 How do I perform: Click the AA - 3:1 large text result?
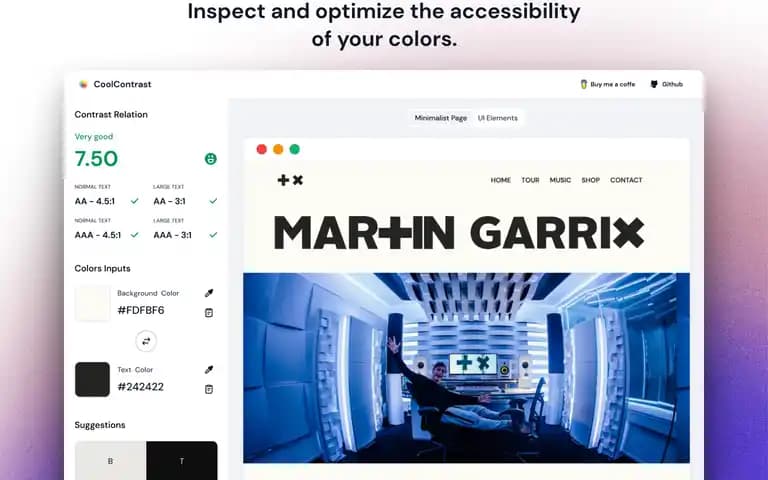click(169, 201)
